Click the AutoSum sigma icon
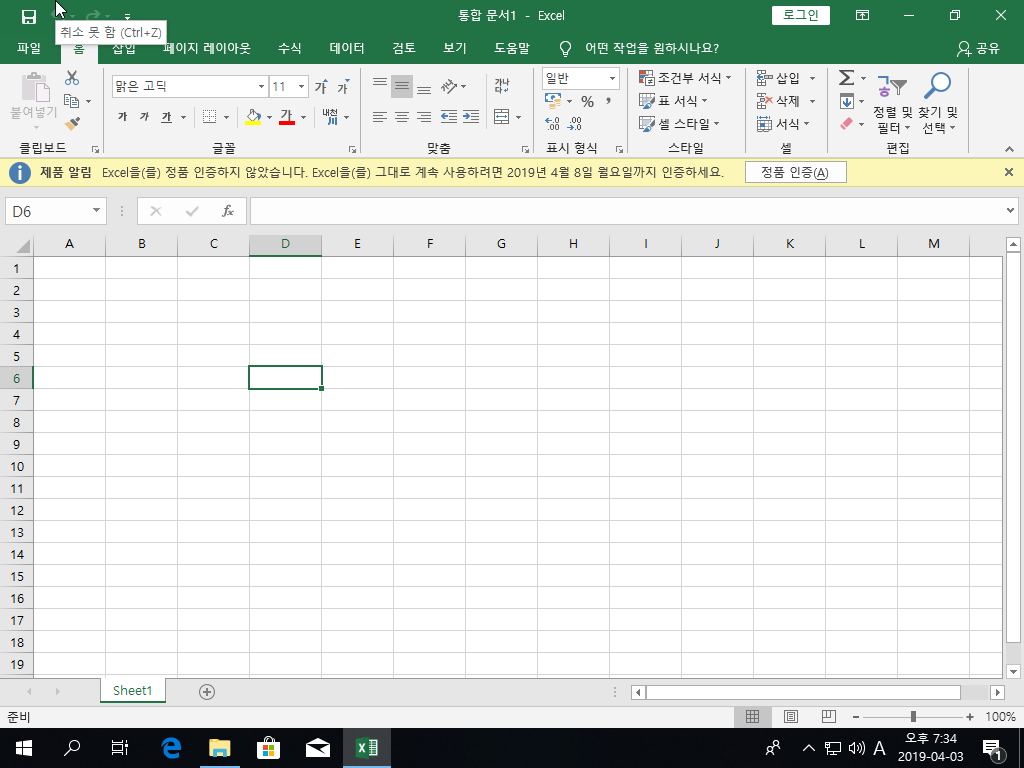The image size is (1024, 768). pyautogui.click(x=846, y=78)
